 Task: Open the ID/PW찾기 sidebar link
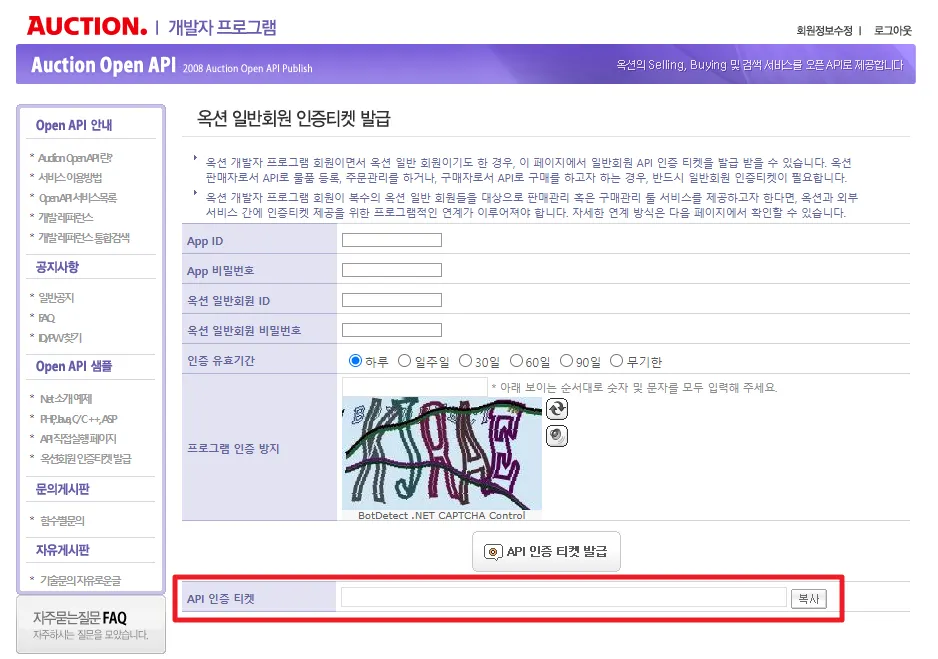60,338
